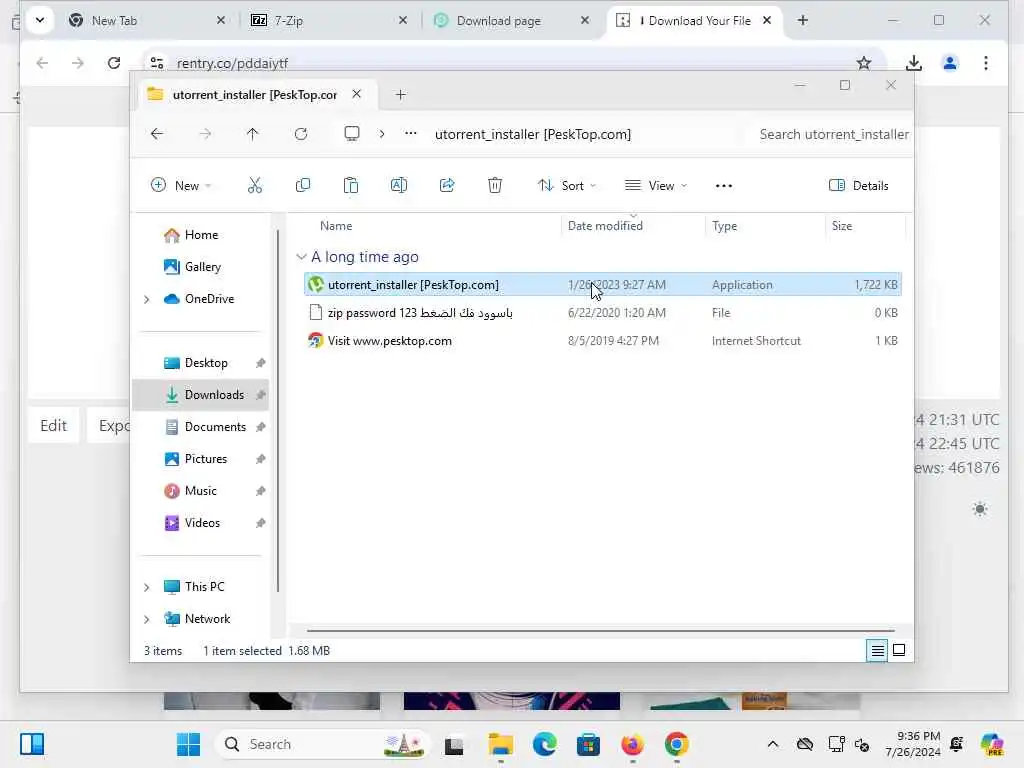Cut the selected file with scissors icon
The width and height of the screenshot is (1024, 768).
255,185
